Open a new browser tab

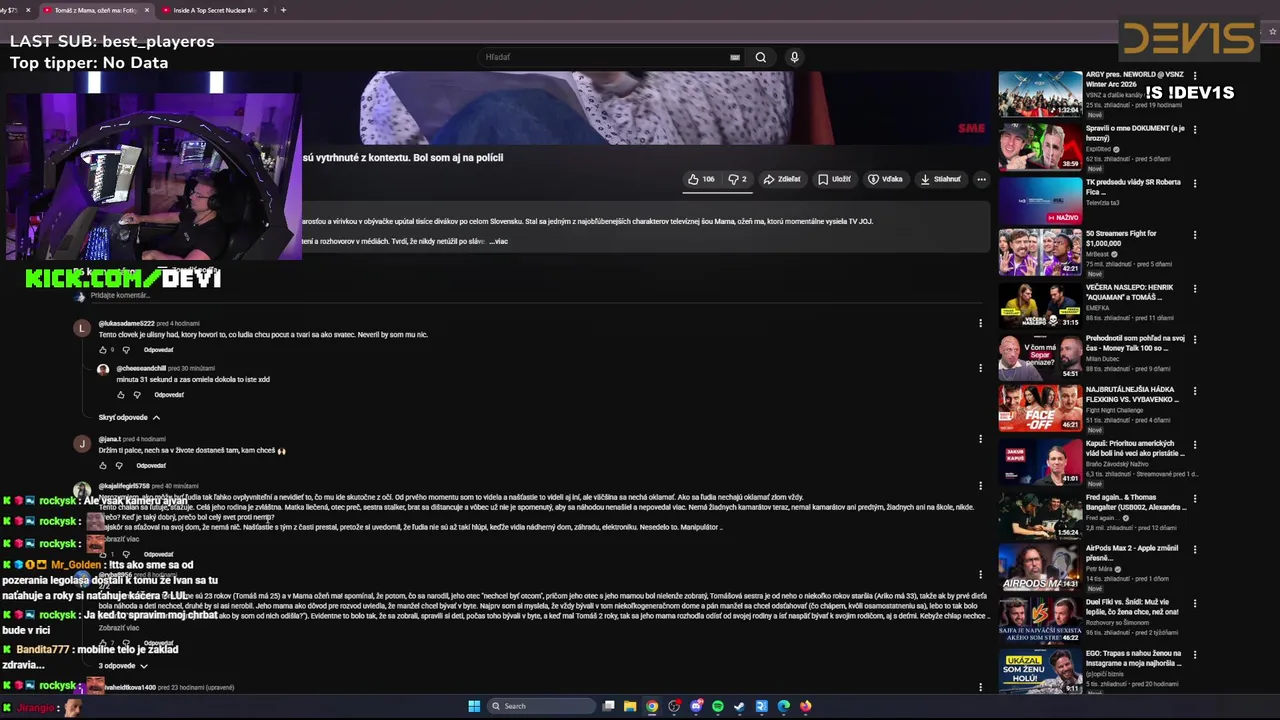(x=283, y=10)
